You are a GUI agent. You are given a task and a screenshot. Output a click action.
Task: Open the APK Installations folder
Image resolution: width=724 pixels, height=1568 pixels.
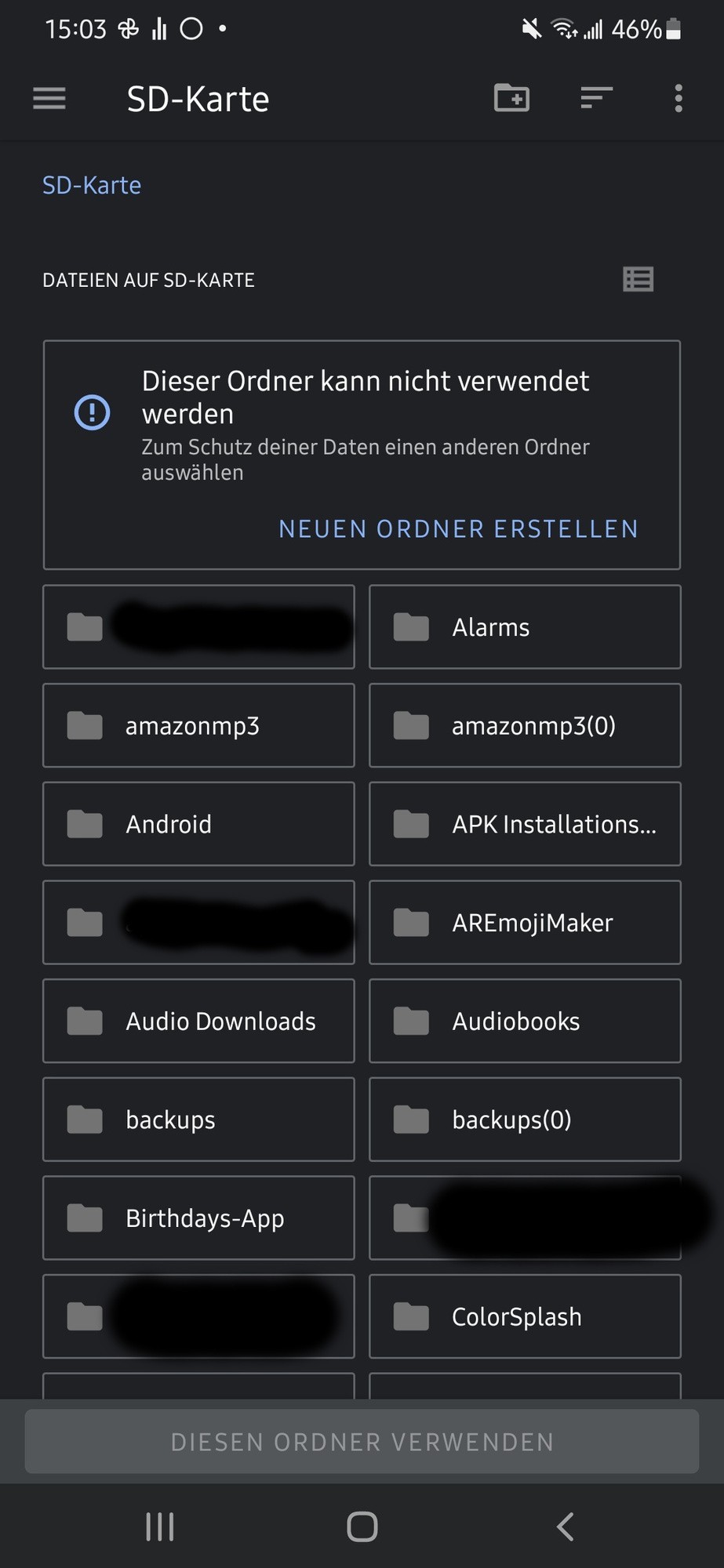pyautogui.click(x=524, y=825)
